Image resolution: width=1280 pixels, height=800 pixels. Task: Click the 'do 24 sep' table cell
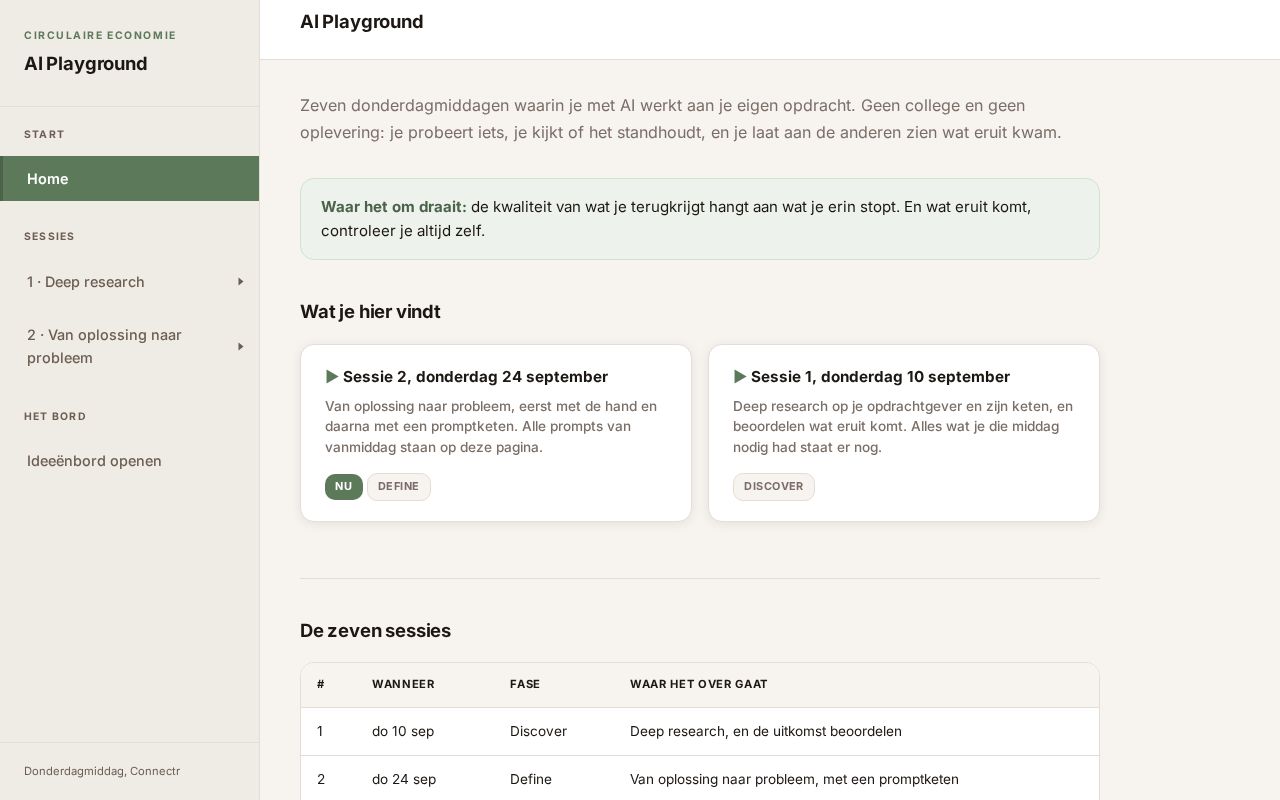(x=404, y=779)
